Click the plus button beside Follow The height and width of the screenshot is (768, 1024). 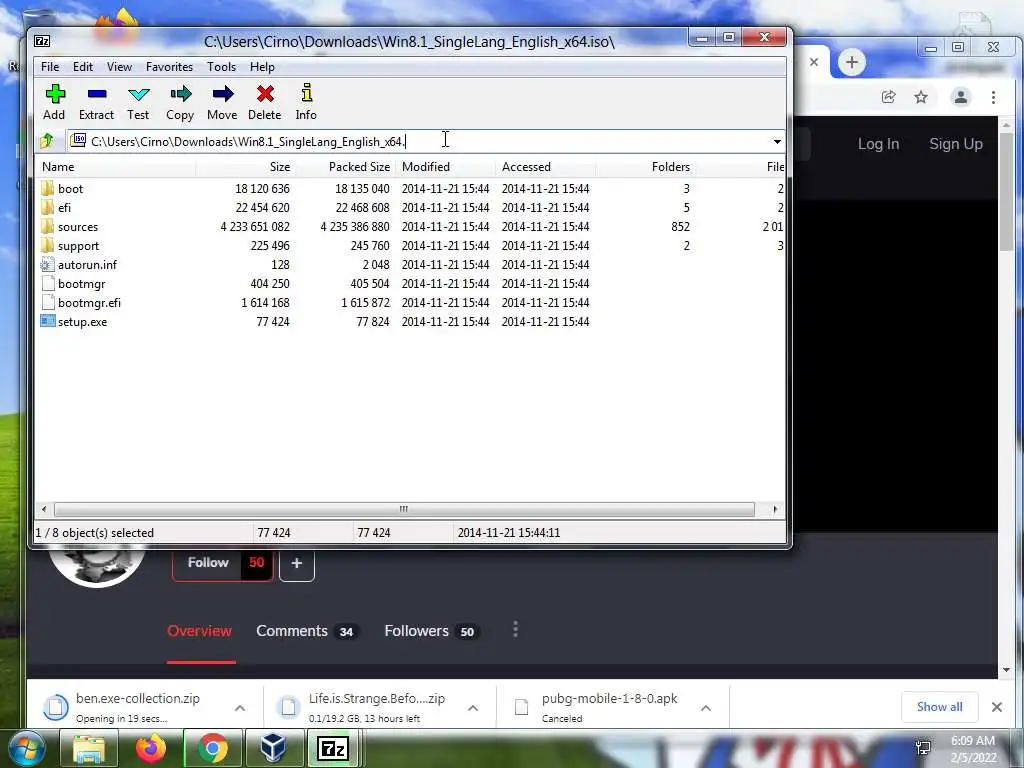click(297, 563)
